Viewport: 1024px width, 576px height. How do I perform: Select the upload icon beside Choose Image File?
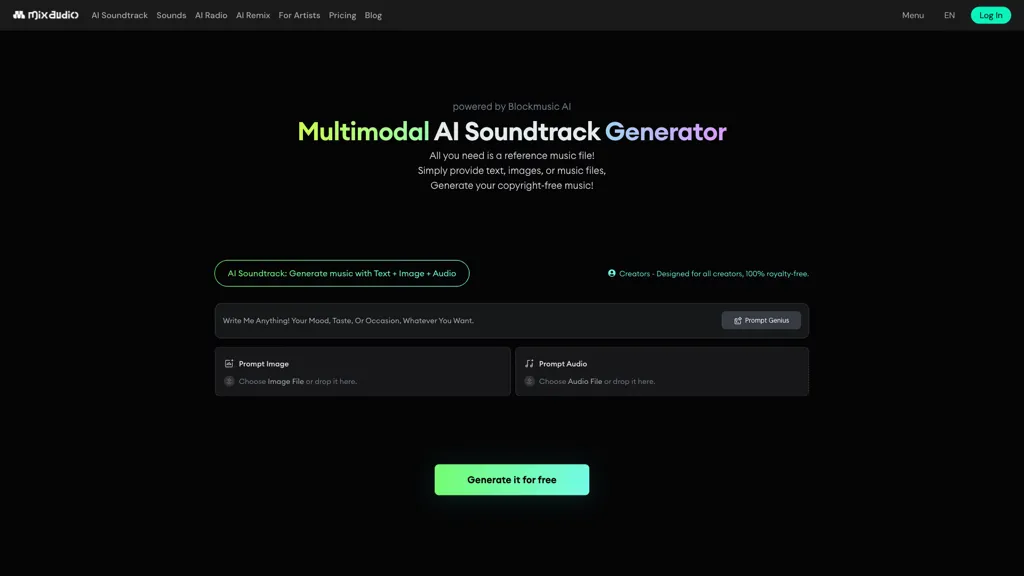[x=229, y=381]
